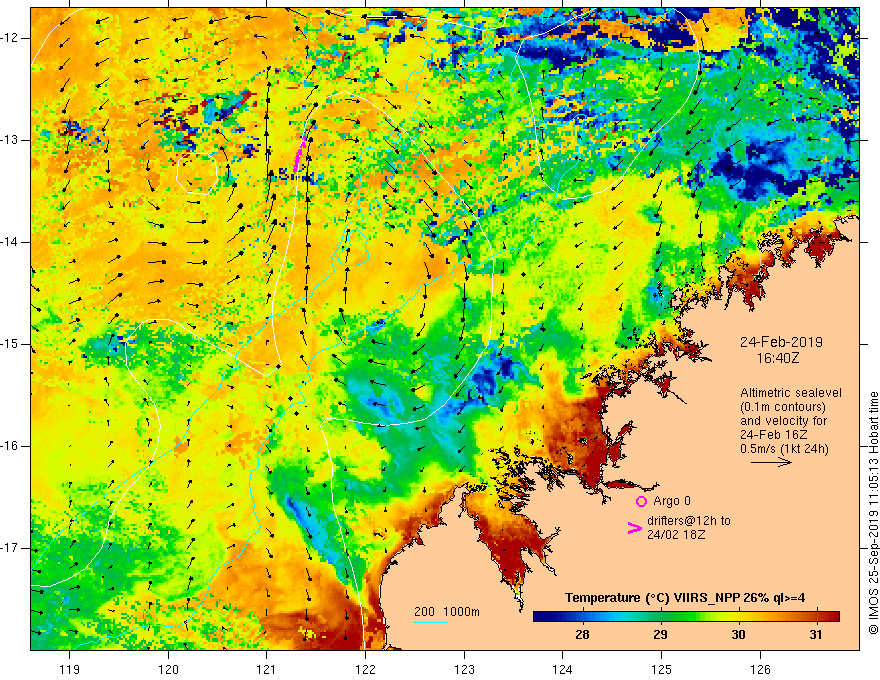The width and height of the screenshot is (880, 680).
Task: Click the longitude label 126
Action: tap(760, 669)
